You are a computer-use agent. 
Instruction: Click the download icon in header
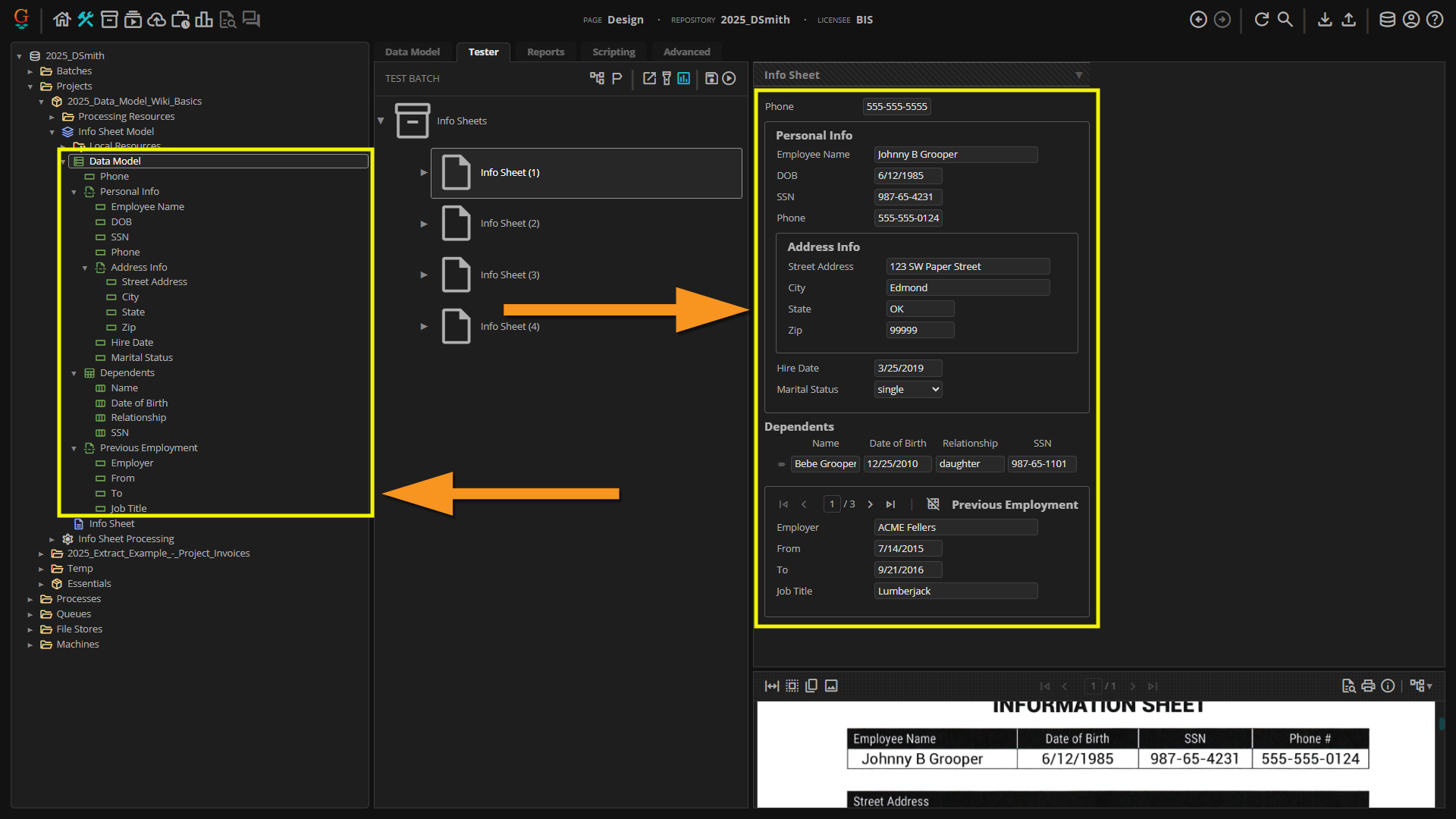(1325, 20)
